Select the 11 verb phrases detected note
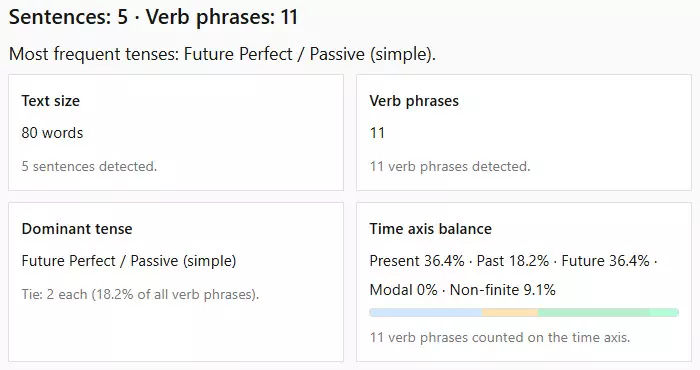 pos(450,166)
